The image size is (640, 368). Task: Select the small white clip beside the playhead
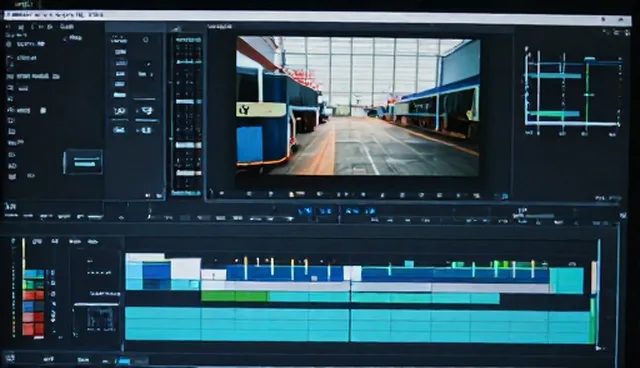click(353, 273)
